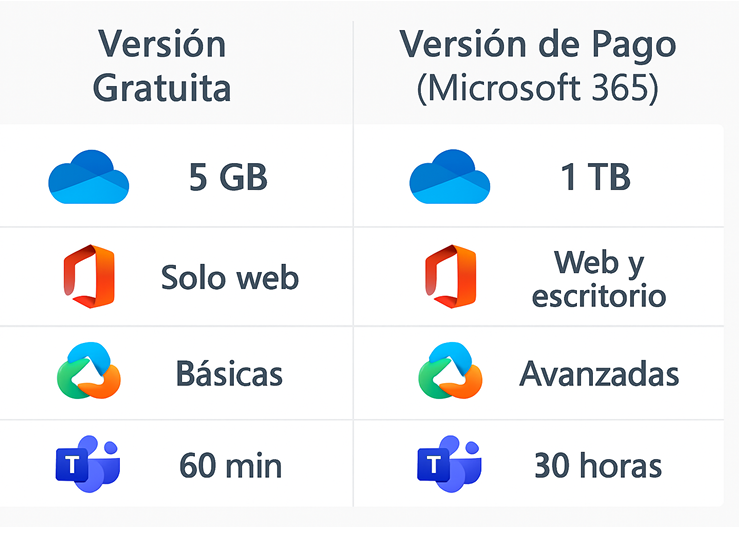
Task: Click the 1 TB storage label
Action: (x=595, y=177)
